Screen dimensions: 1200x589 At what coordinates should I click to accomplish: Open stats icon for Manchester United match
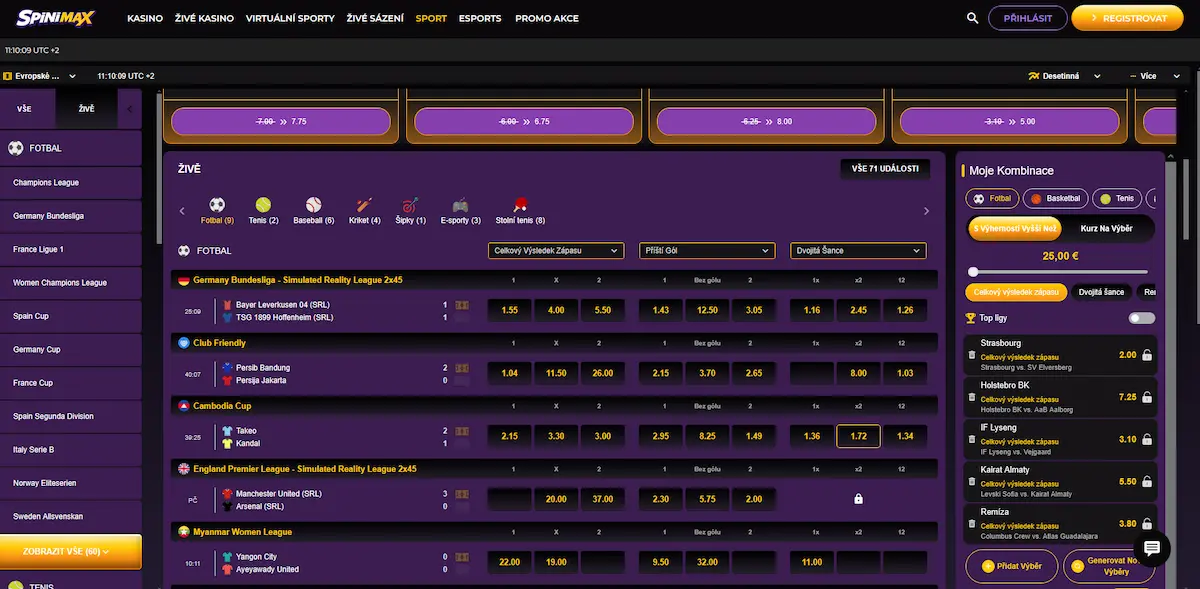[461, 493]
